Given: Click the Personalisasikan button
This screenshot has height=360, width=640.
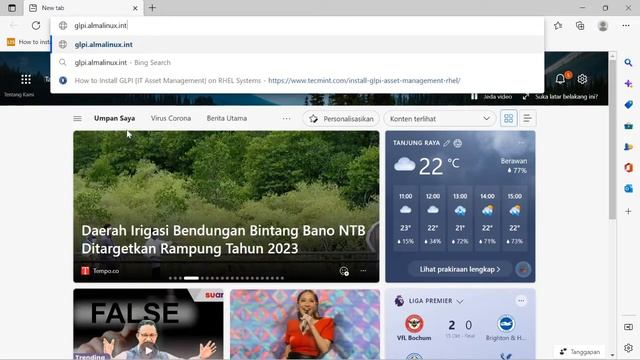Looking at the screenshot, I should click(x=341, y=119).
